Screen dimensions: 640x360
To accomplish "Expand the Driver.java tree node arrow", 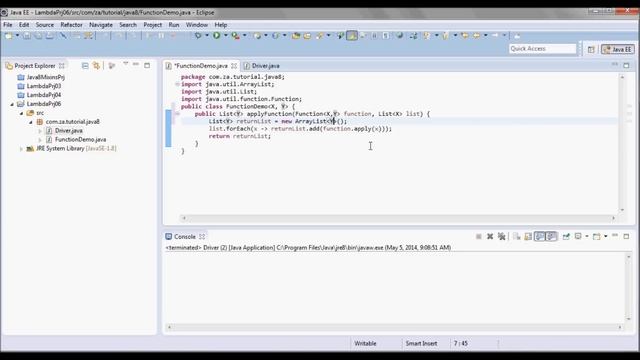I will click(40, 131).
